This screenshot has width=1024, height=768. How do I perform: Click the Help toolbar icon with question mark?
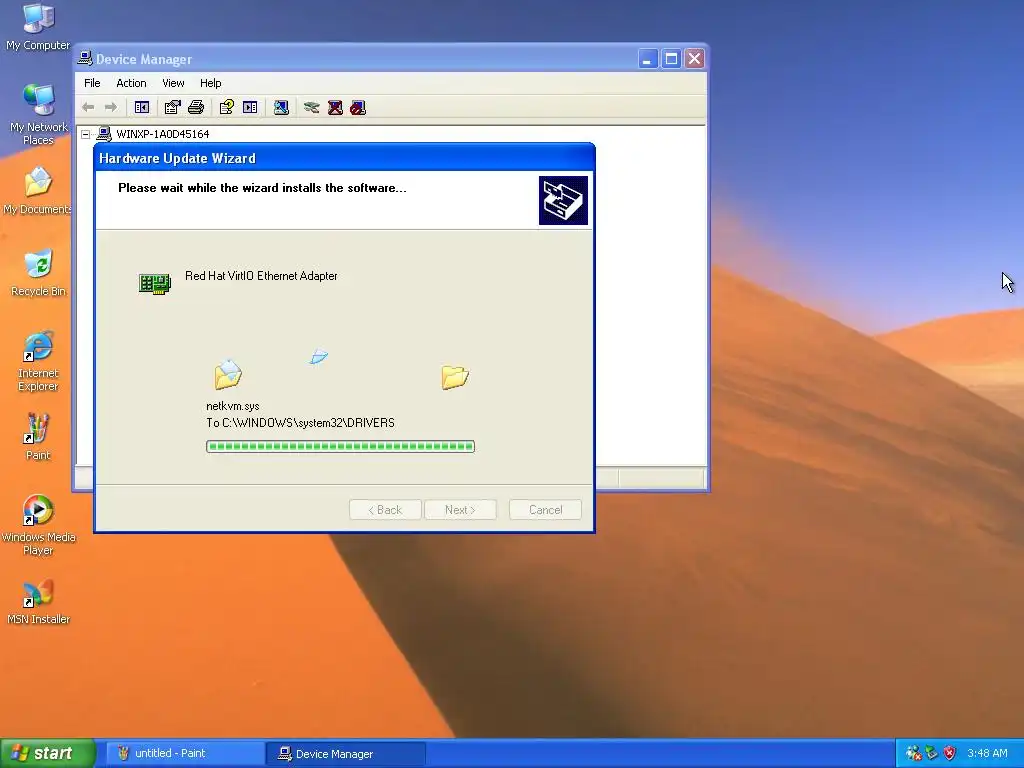point(227,107)
